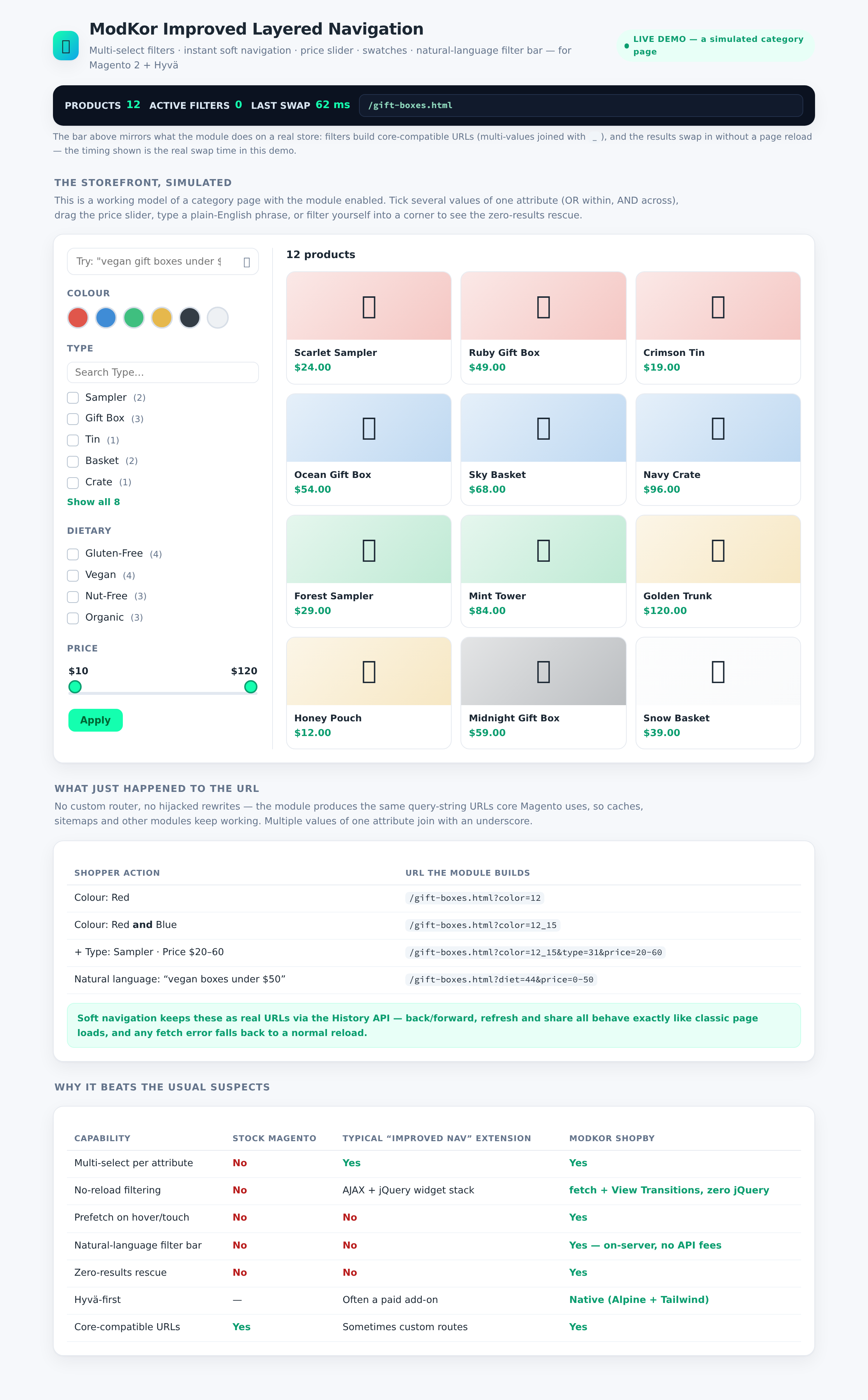Enable the Nut-Free dietary filter
The height and width of the screenshot is (1400, 868).
click(x=73, y=597)
